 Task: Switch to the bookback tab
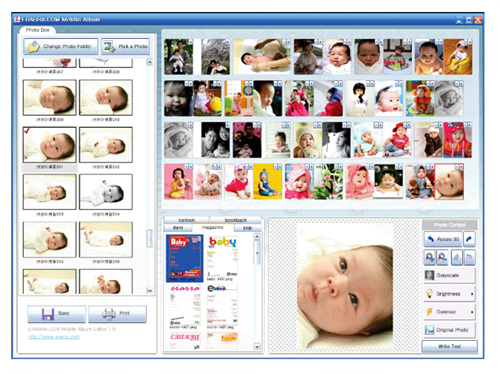click(x=236, y=220)
